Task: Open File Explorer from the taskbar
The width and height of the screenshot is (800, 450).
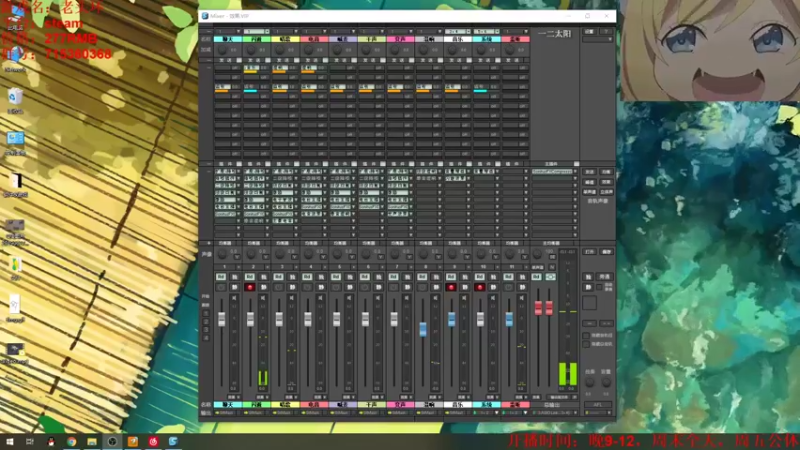Action: click(x=92, y=441)
